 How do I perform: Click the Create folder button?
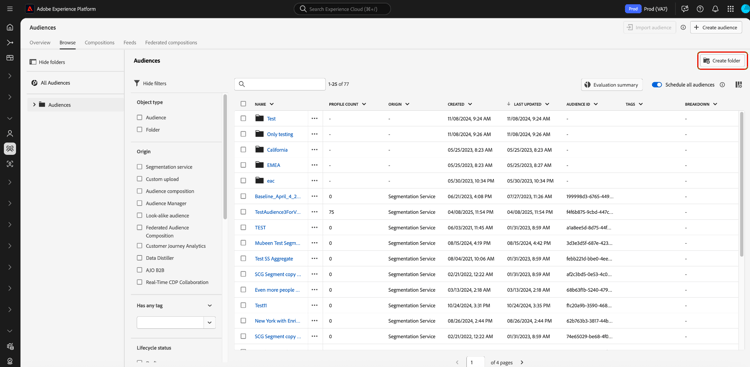tap(721, 61)
